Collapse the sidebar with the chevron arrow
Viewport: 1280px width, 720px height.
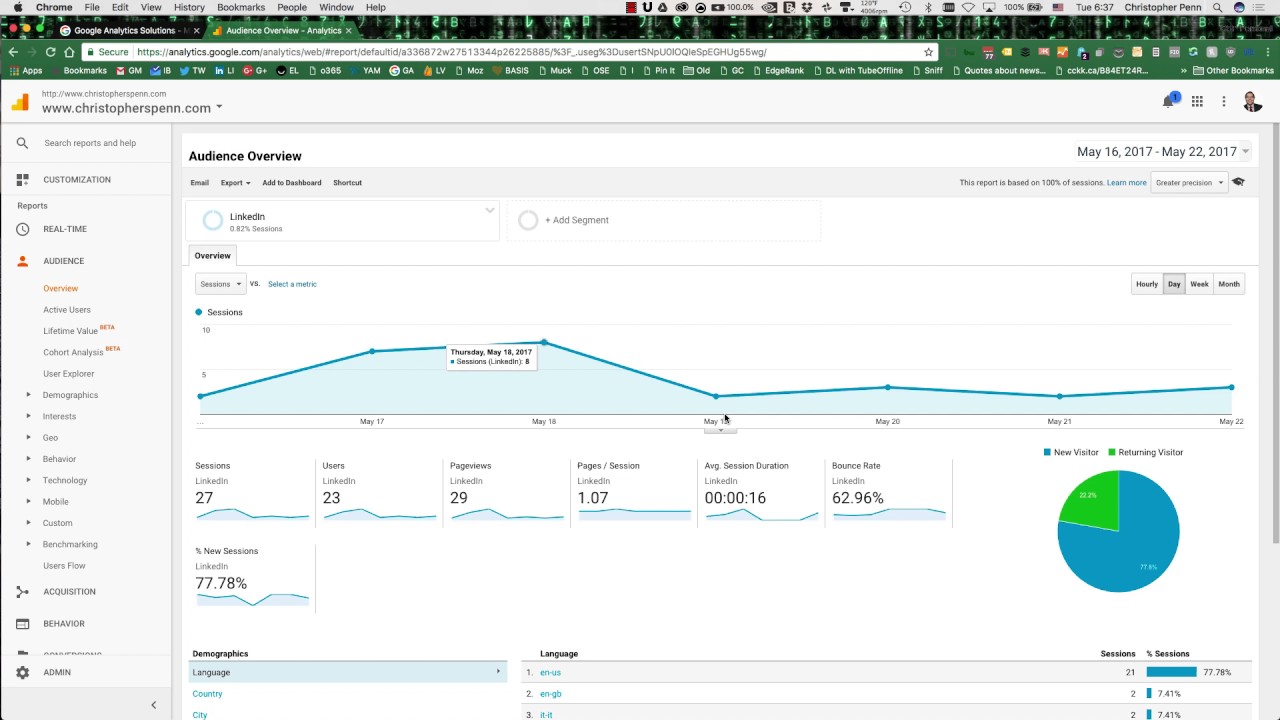pos(153,705)
